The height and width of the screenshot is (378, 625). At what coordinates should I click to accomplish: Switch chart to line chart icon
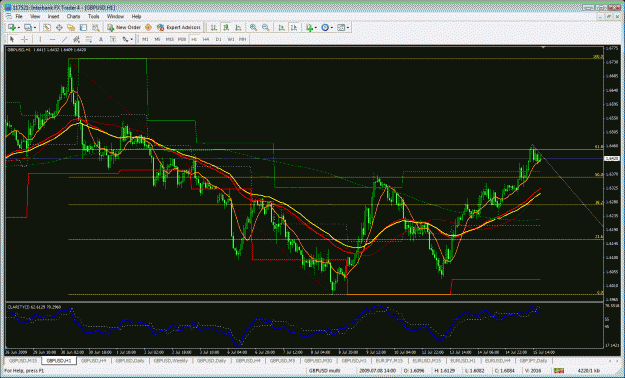coord(238,28)
